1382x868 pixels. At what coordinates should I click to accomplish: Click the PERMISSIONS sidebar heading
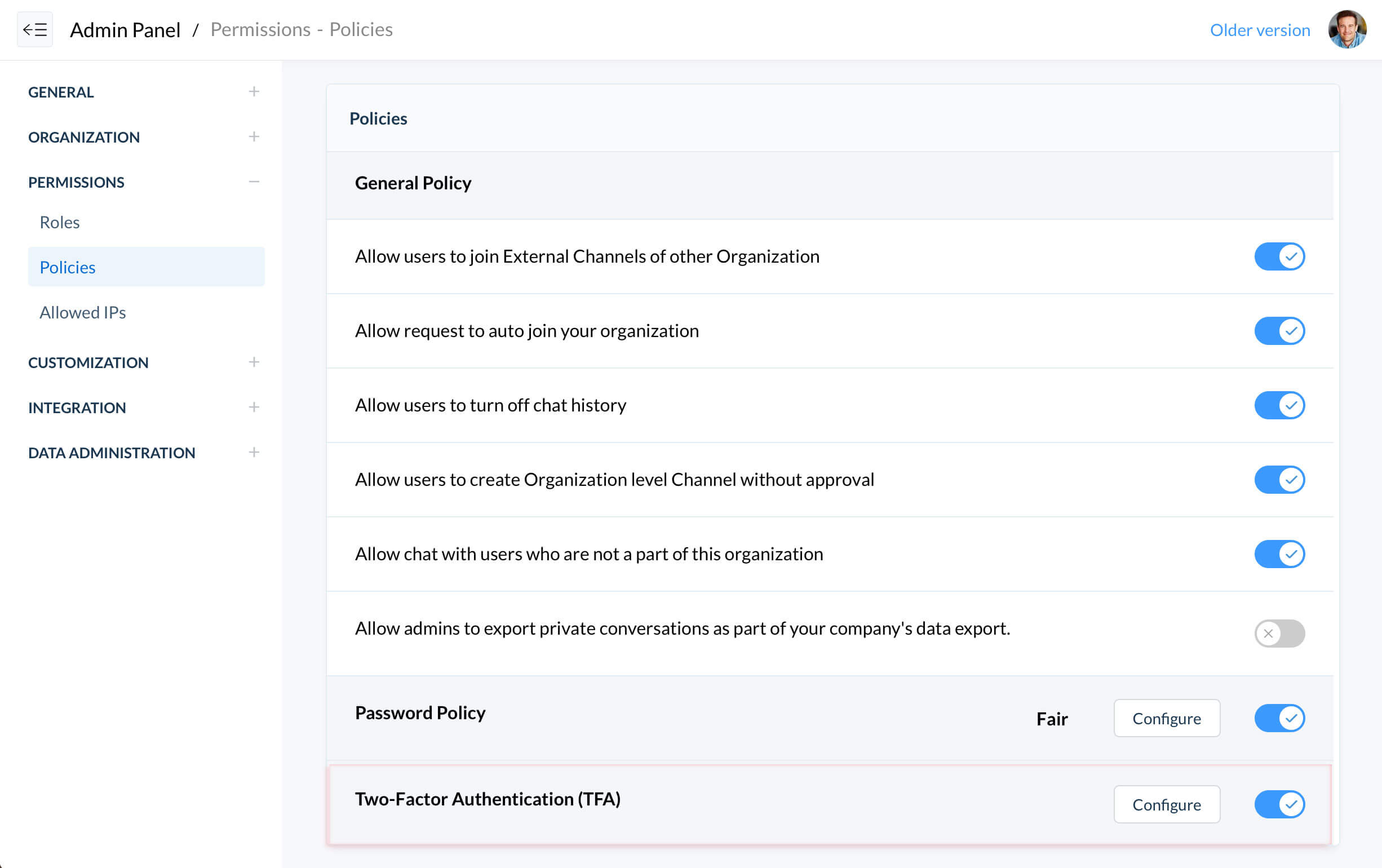[76, 182]
